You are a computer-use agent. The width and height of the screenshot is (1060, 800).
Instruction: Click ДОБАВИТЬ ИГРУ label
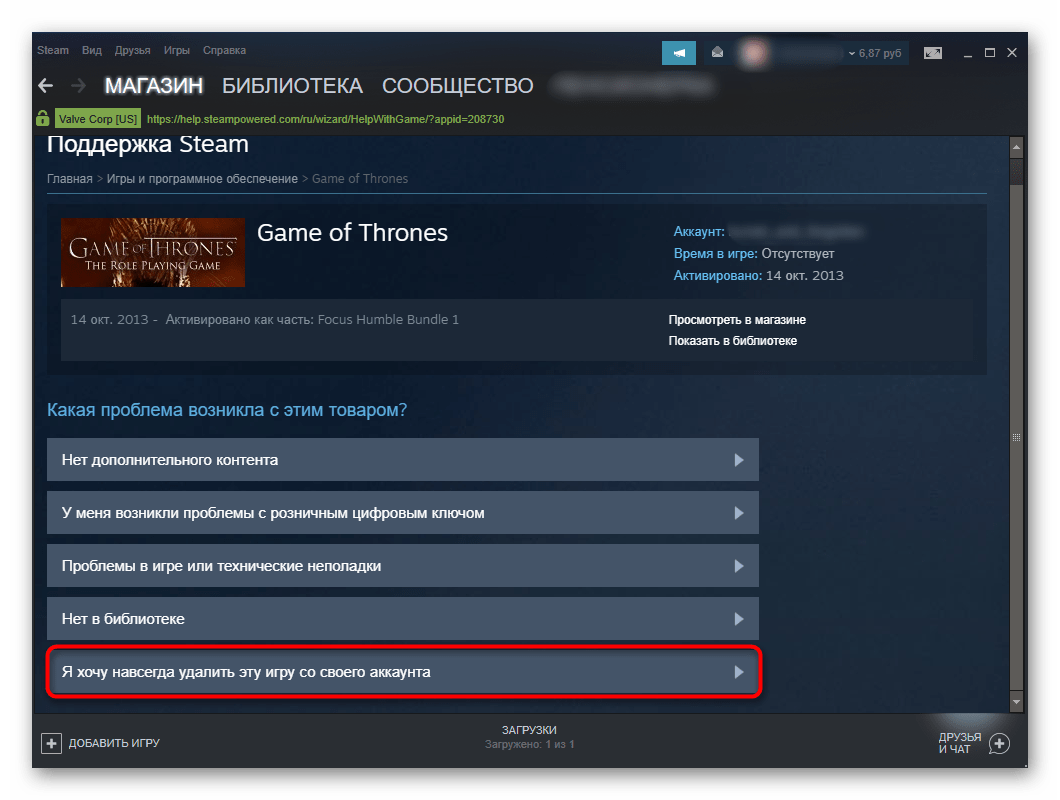pyautogui.click(x=114, y=743)
